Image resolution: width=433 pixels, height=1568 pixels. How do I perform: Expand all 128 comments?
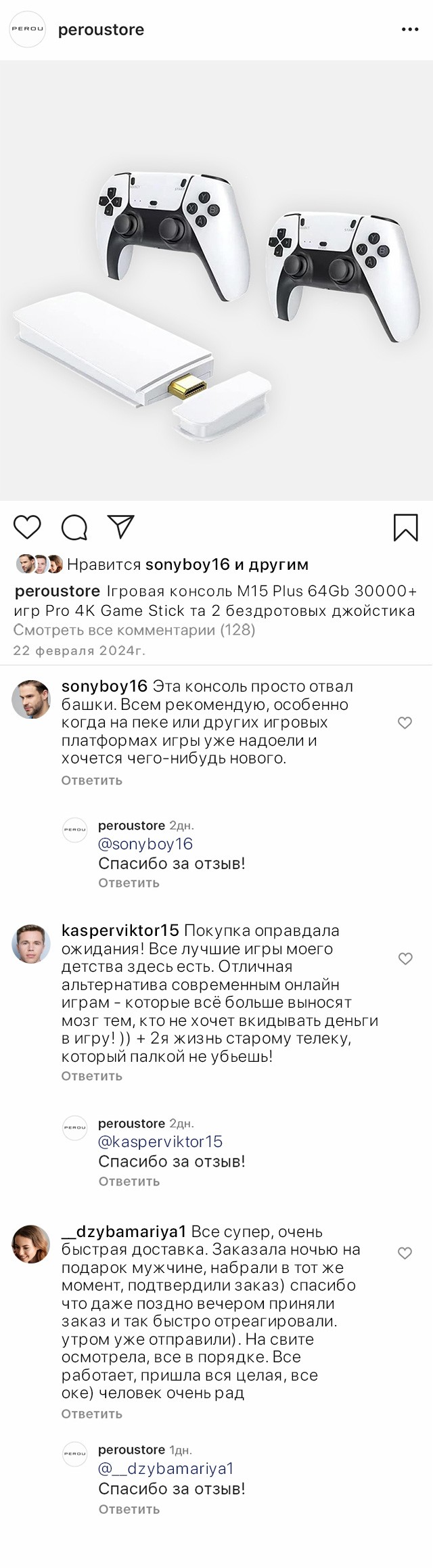pyautogui.click(x=134, y=630)
